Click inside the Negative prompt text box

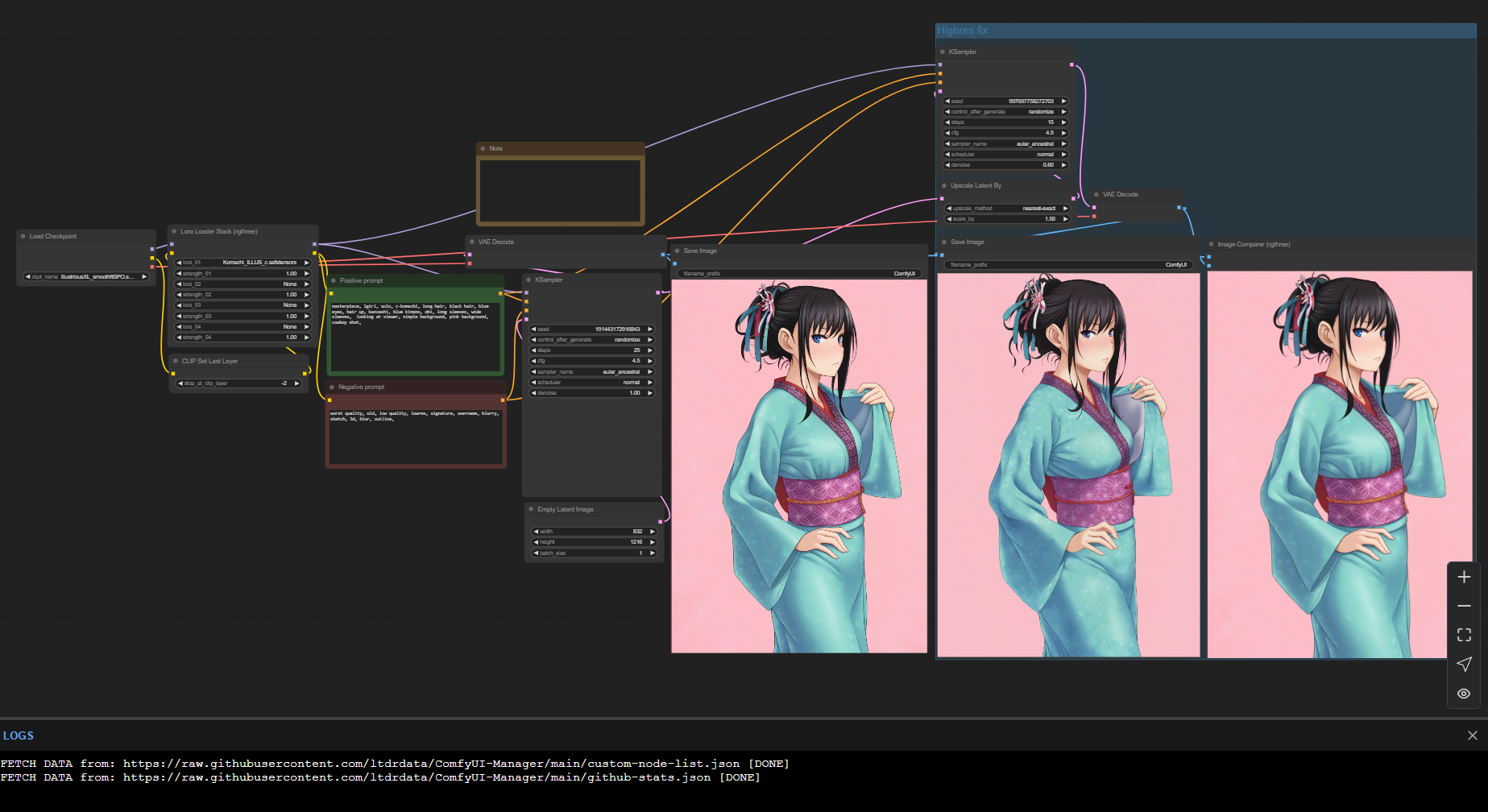click(416, 439)
